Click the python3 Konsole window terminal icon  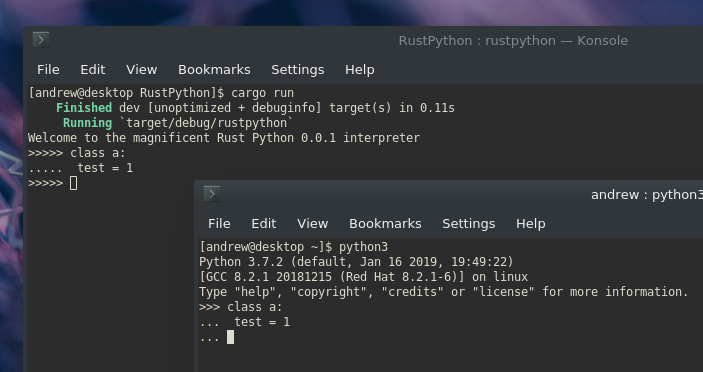[x=212, y=194]
